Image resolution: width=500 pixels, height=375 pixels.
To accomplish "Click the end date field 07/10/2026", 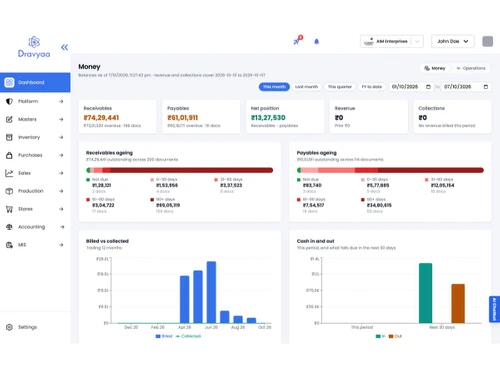I will point(466,87).
